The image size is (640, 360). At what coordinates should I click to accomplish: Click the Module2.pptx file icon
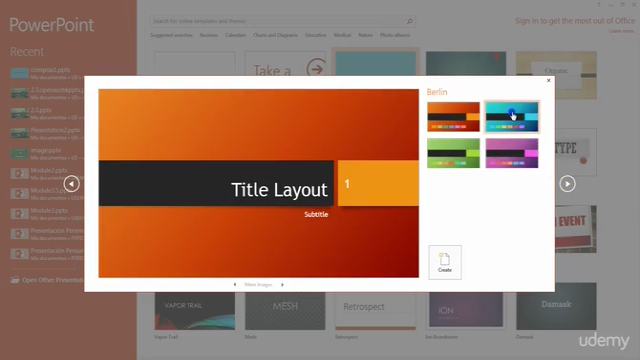(20, 173)
